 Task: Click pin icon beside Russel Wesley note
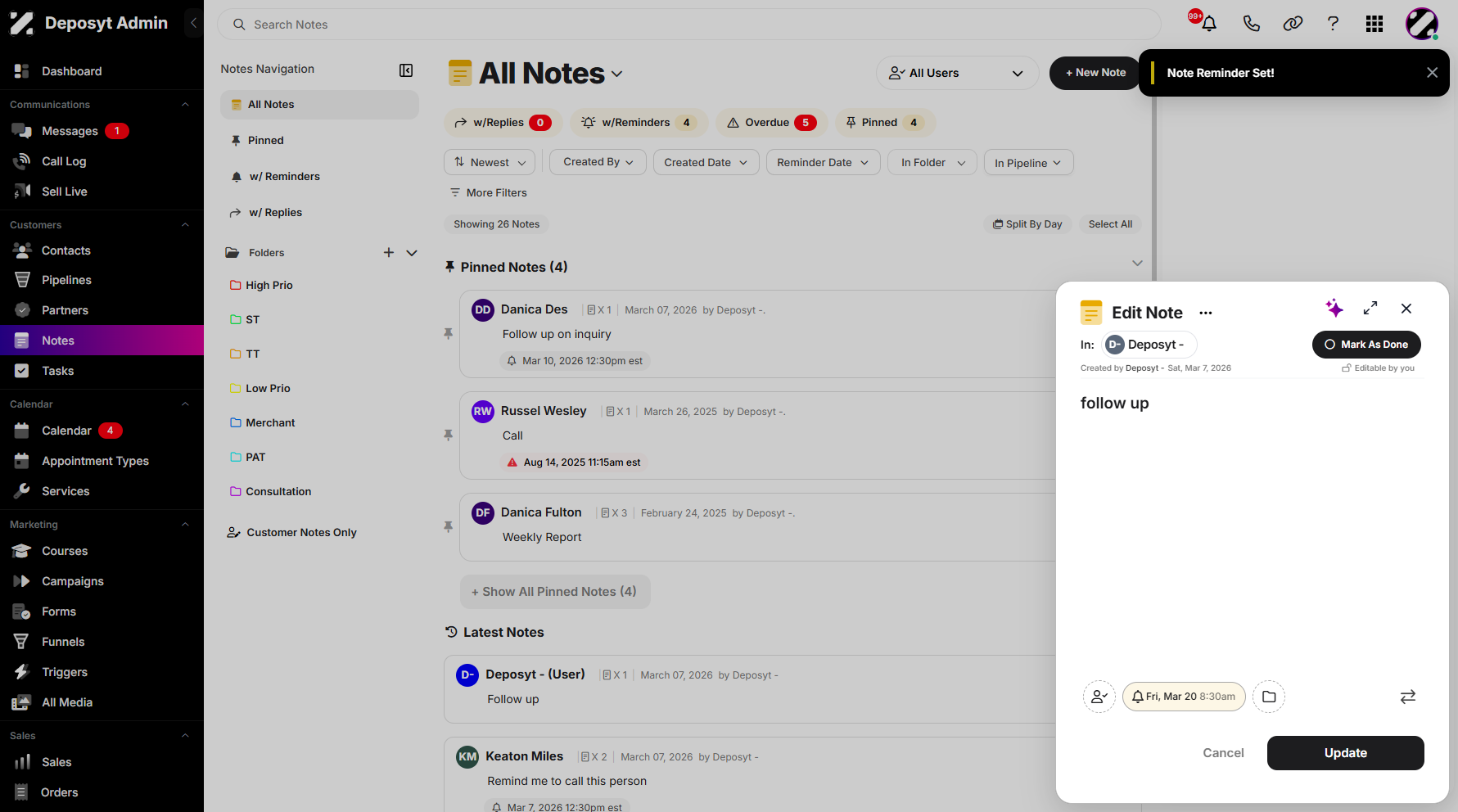point(449,435)
